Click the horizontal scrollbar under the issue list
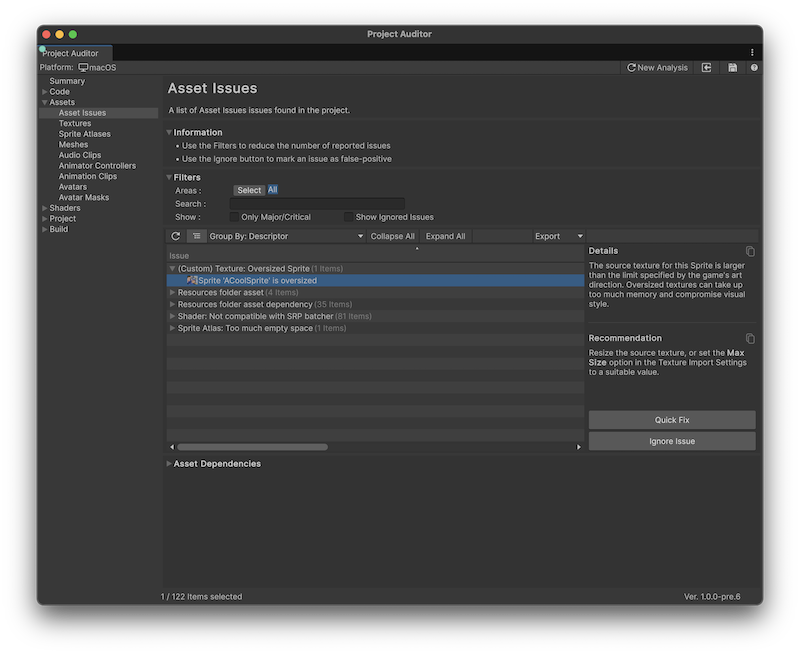Viewport: 800px width, 654px height. (252, 447)
